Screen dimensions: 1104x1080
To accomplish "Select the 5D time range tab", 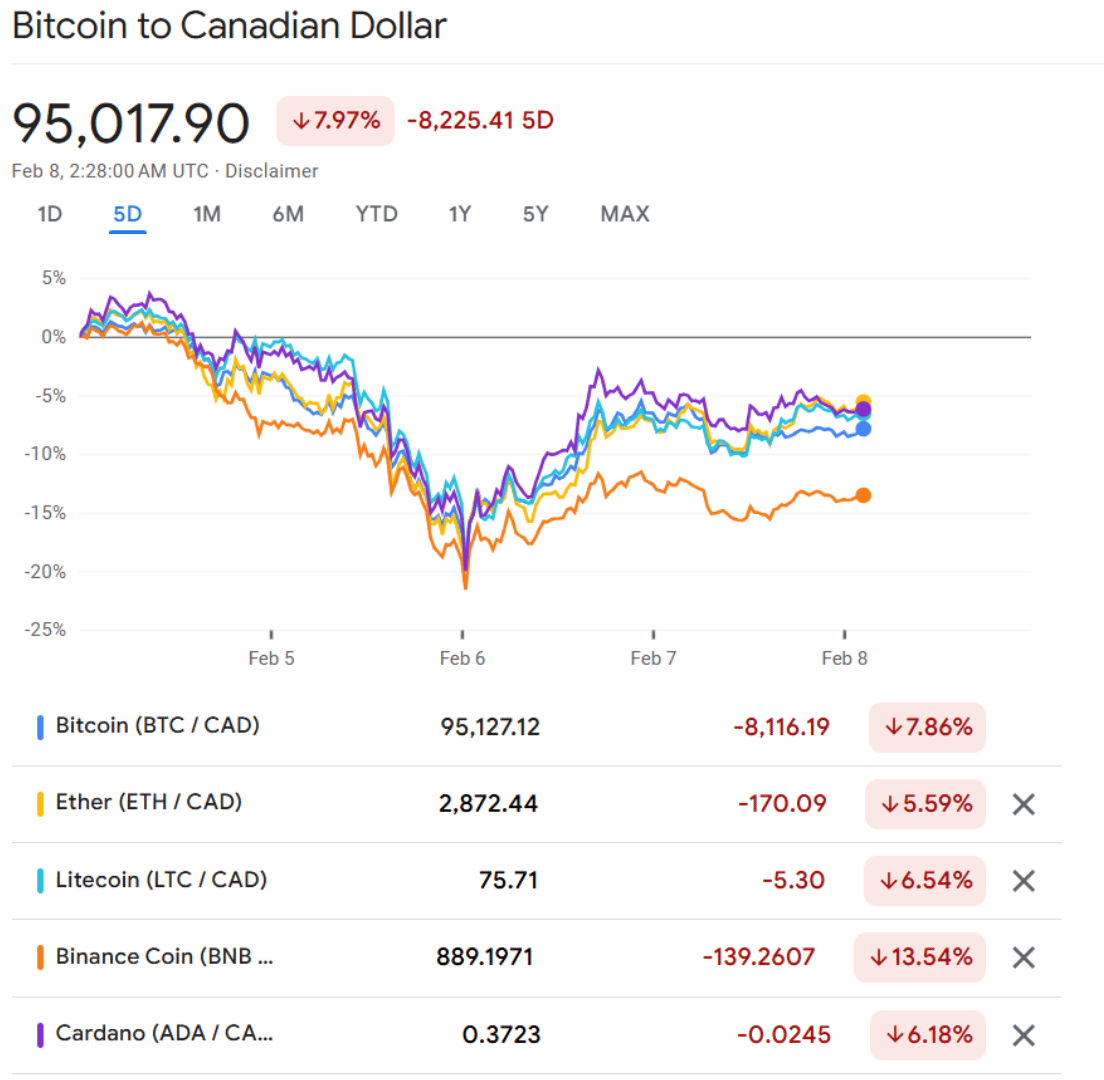I will point(128,214).
